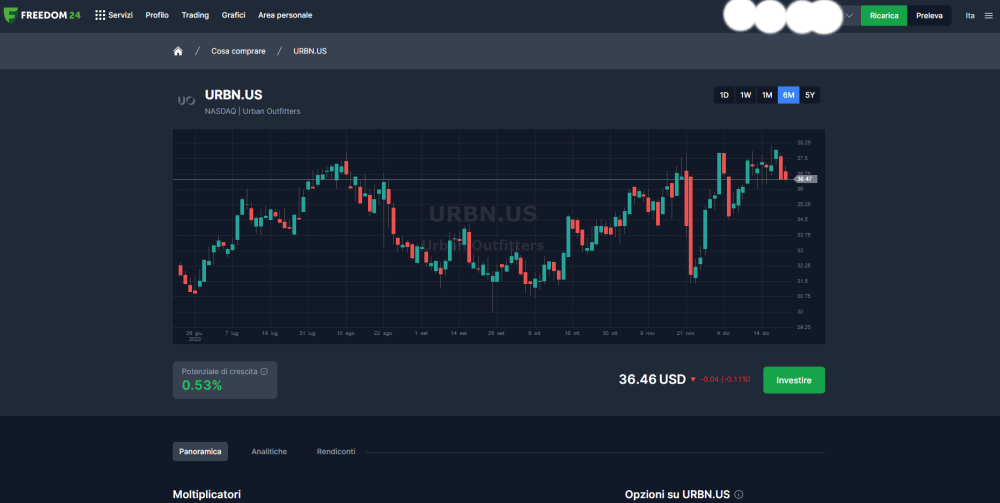Image resolution: width=1000 pixels, height=503 pixels.
Task: Click the -0.04 (-0.11%) change value
Action: point(725,379)
